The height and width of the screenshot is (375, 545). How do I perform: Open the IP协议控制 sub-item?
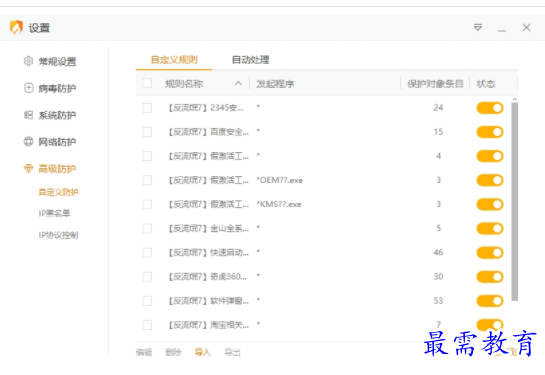click(x=58, y=235)
